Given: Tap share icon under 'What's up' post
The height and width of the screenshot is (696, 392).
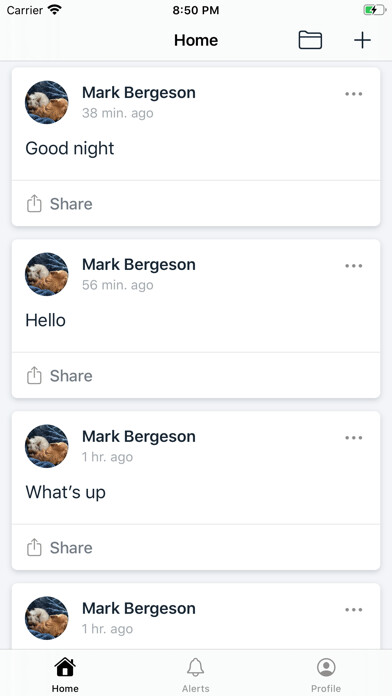Looking at the screenshot, I should pos(34,547).
